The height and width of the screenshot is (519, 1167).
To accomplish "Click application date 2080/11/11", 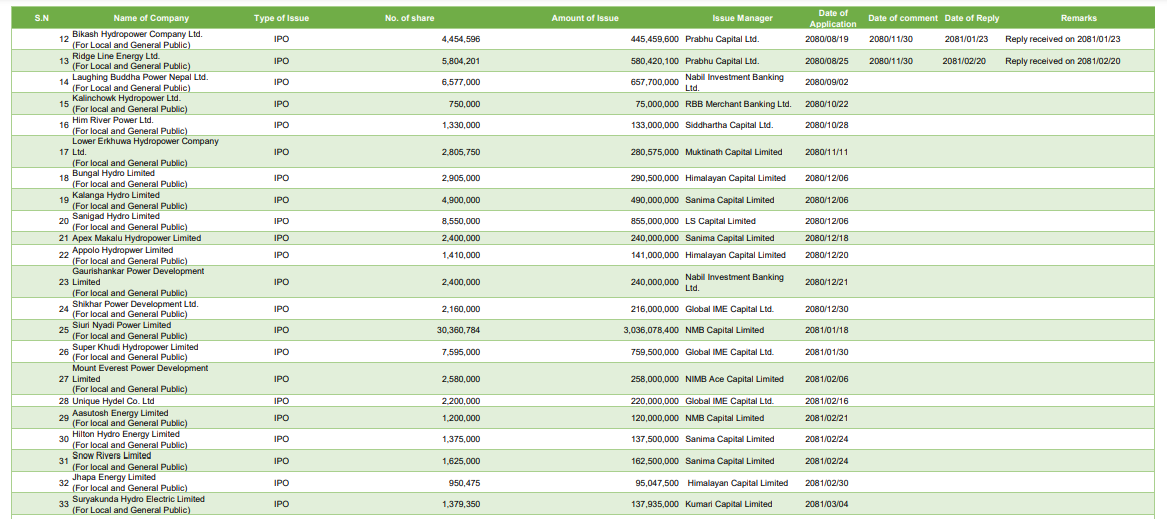I will [827, 152].
